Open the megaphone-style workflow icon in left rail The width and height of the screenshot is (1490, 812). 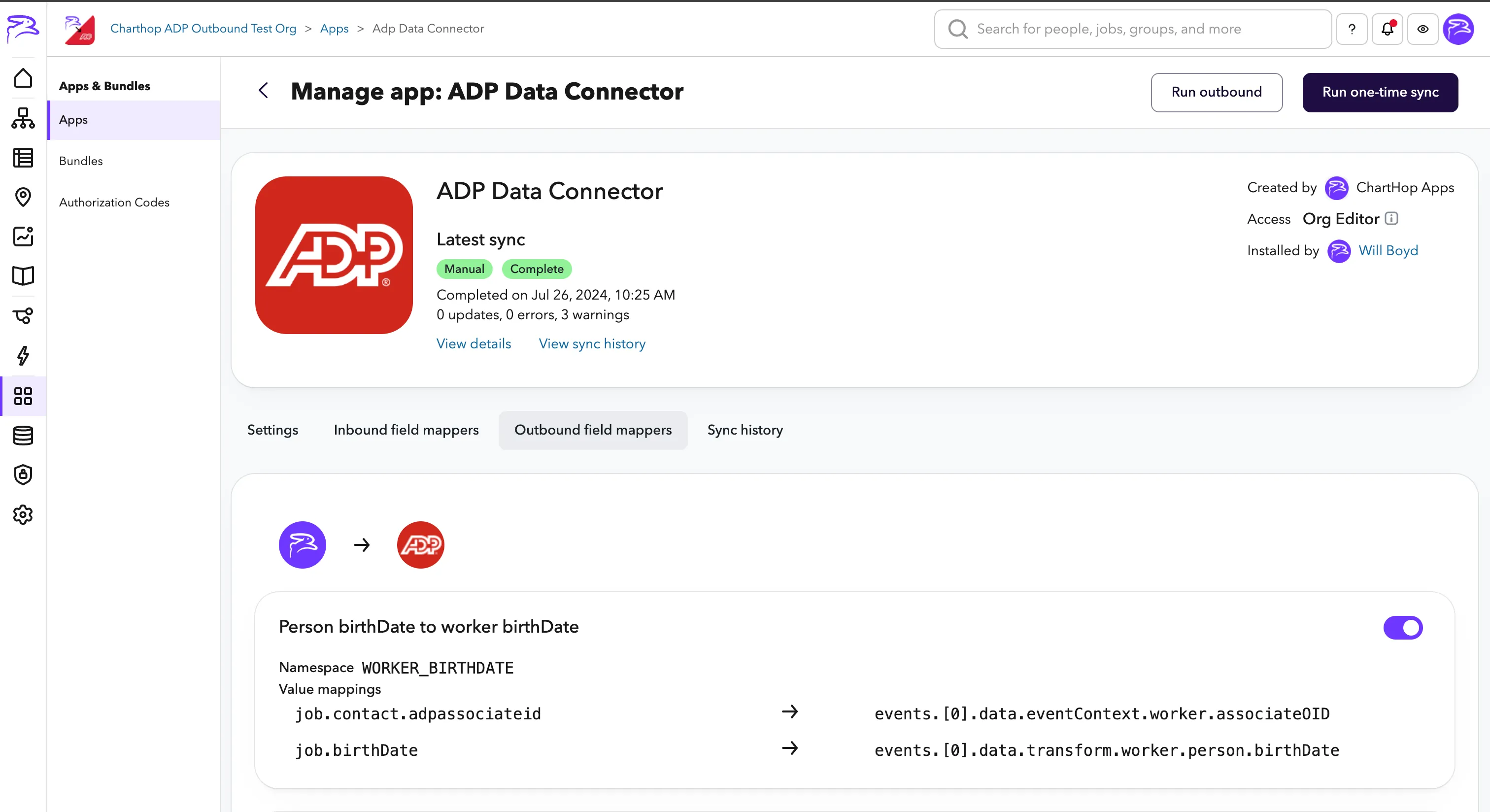23,316
